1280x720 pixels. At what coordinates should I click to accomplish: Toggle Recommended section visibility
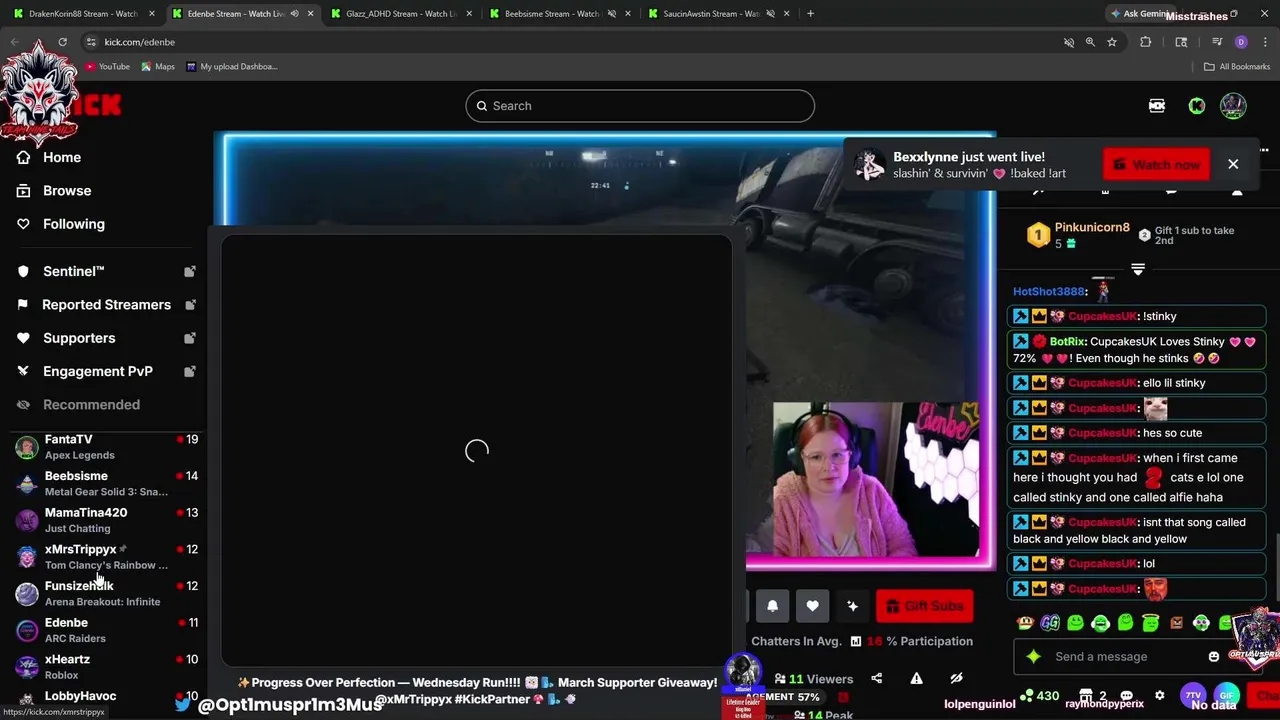(80, 404)
